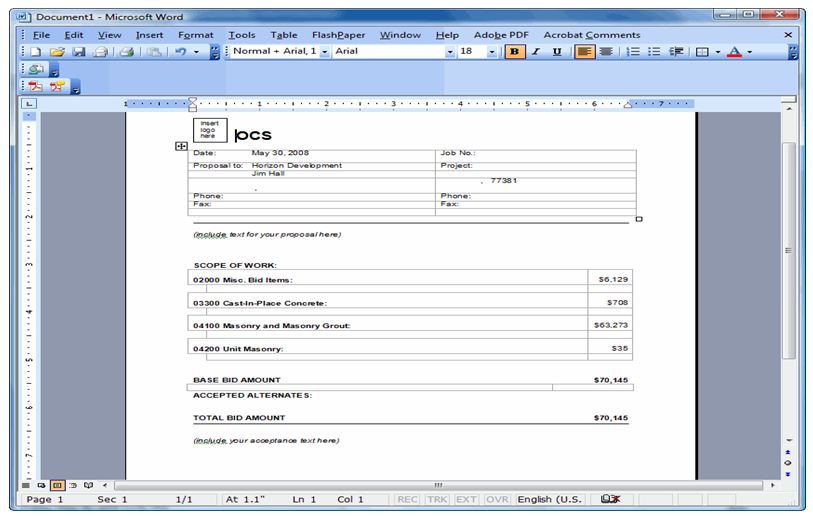
Task: Click the New Blank Document icon
Action: coord(36,51)
